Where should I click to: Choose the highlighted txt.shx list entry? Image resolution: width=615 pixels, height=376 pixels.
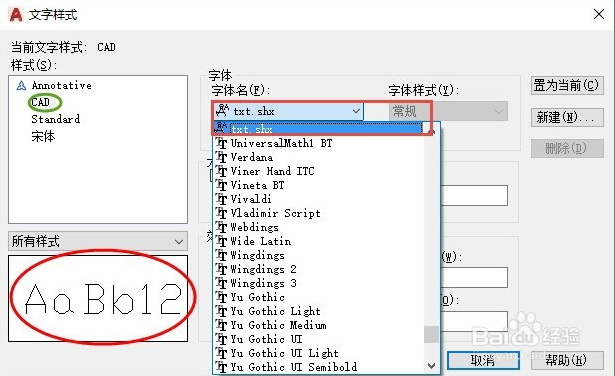tap(318, 129)
